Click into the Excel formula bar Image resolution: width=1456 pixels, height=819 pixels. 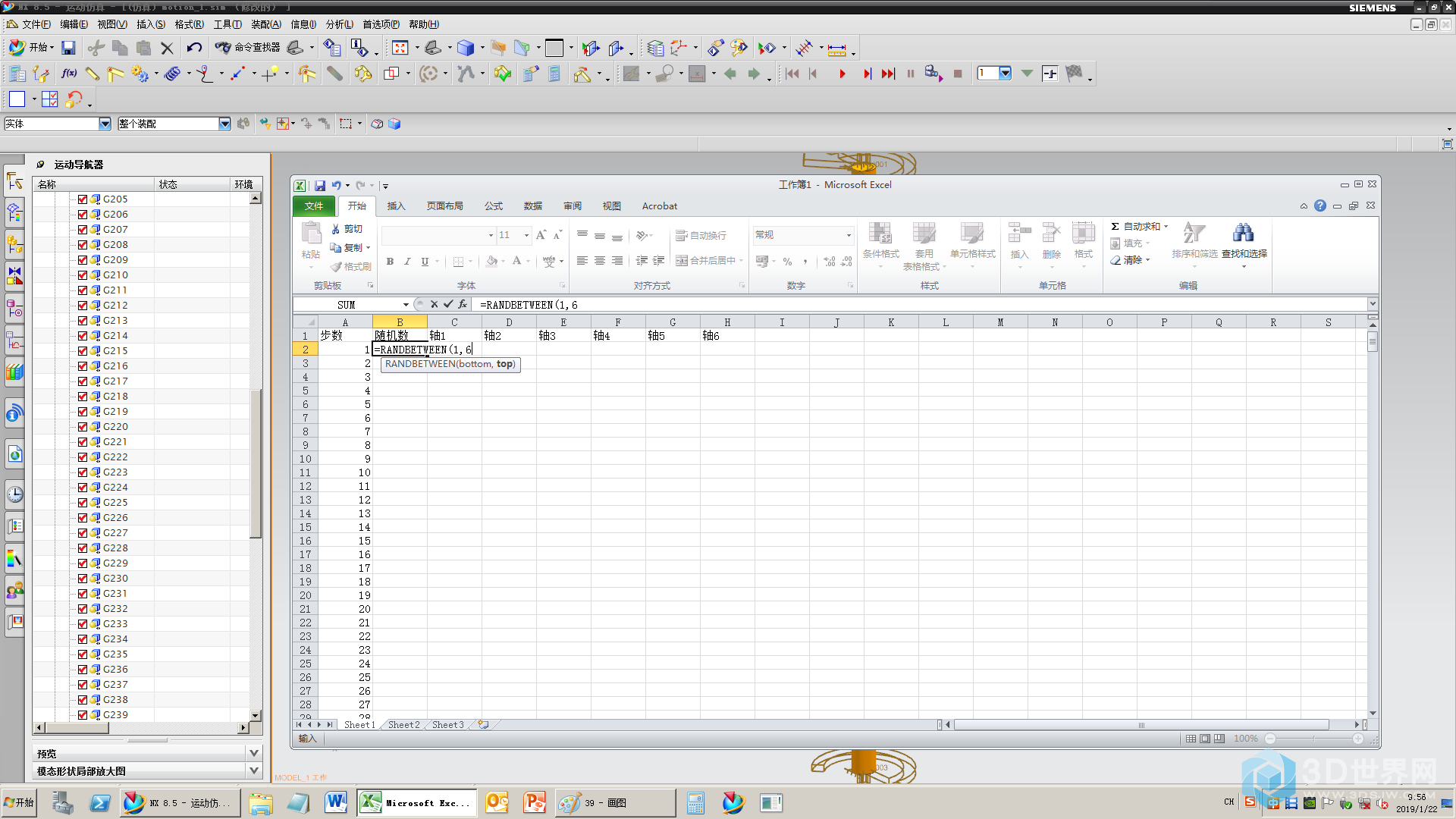pos(918,305)
